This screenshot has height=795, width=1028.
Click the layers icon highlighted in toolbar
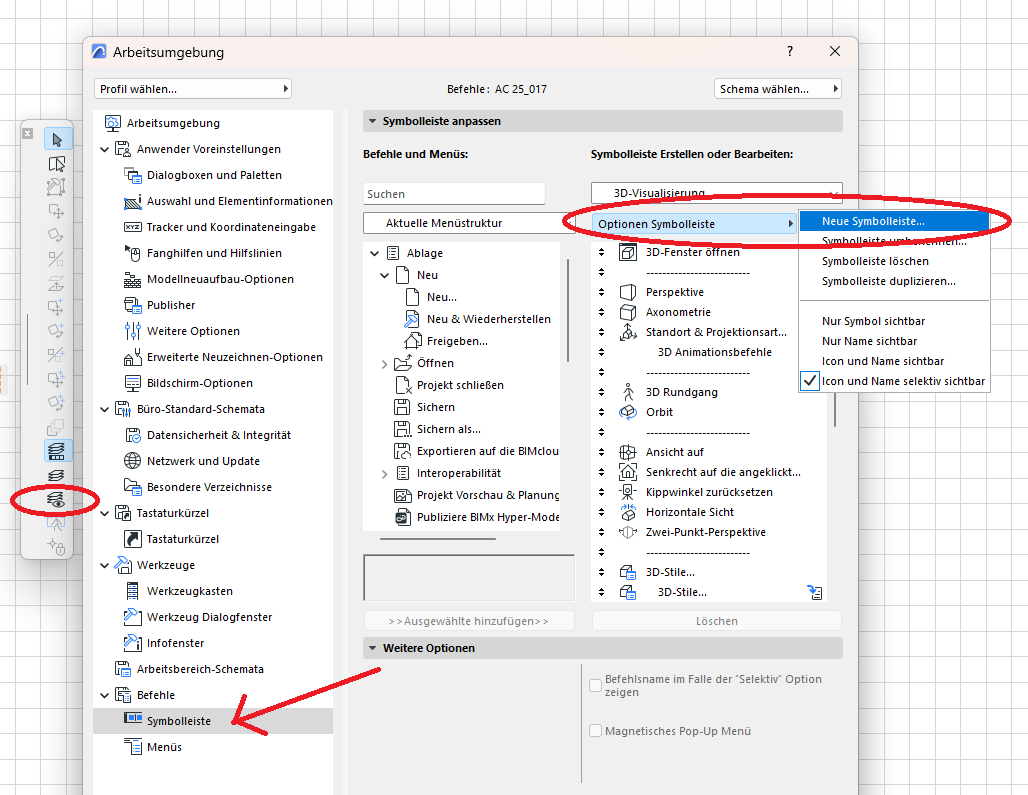click(57, 451)
